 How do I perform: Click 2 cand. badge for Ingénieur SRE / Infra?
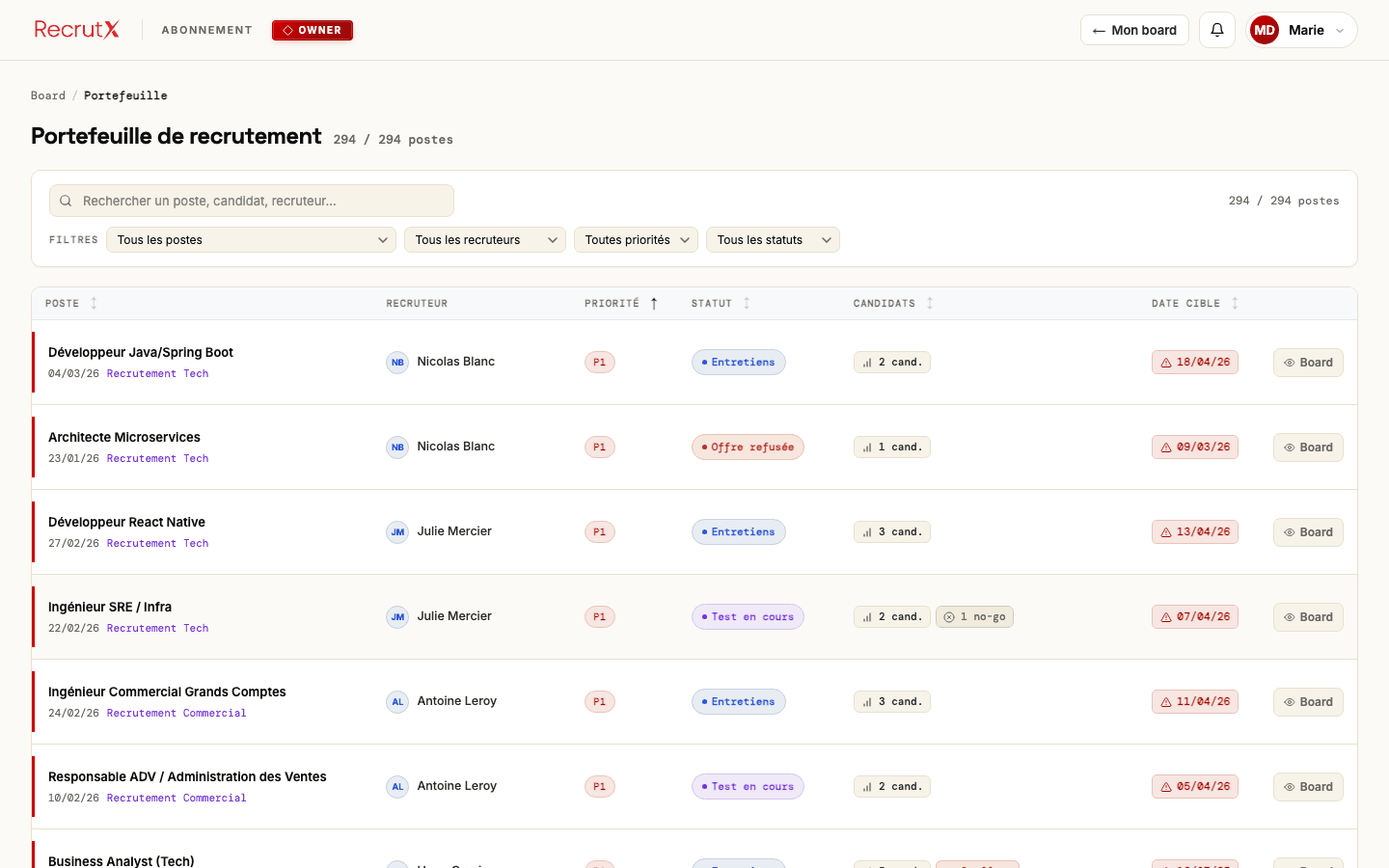click(892, 617)
